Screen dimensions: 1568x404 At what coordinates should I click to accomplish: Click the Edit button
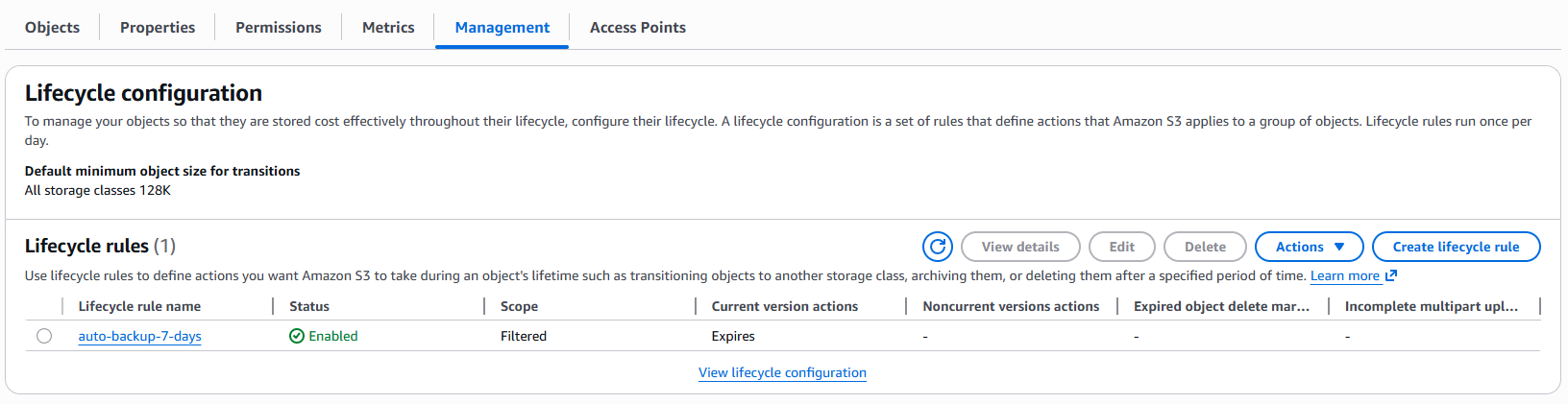coord(1121,247)
